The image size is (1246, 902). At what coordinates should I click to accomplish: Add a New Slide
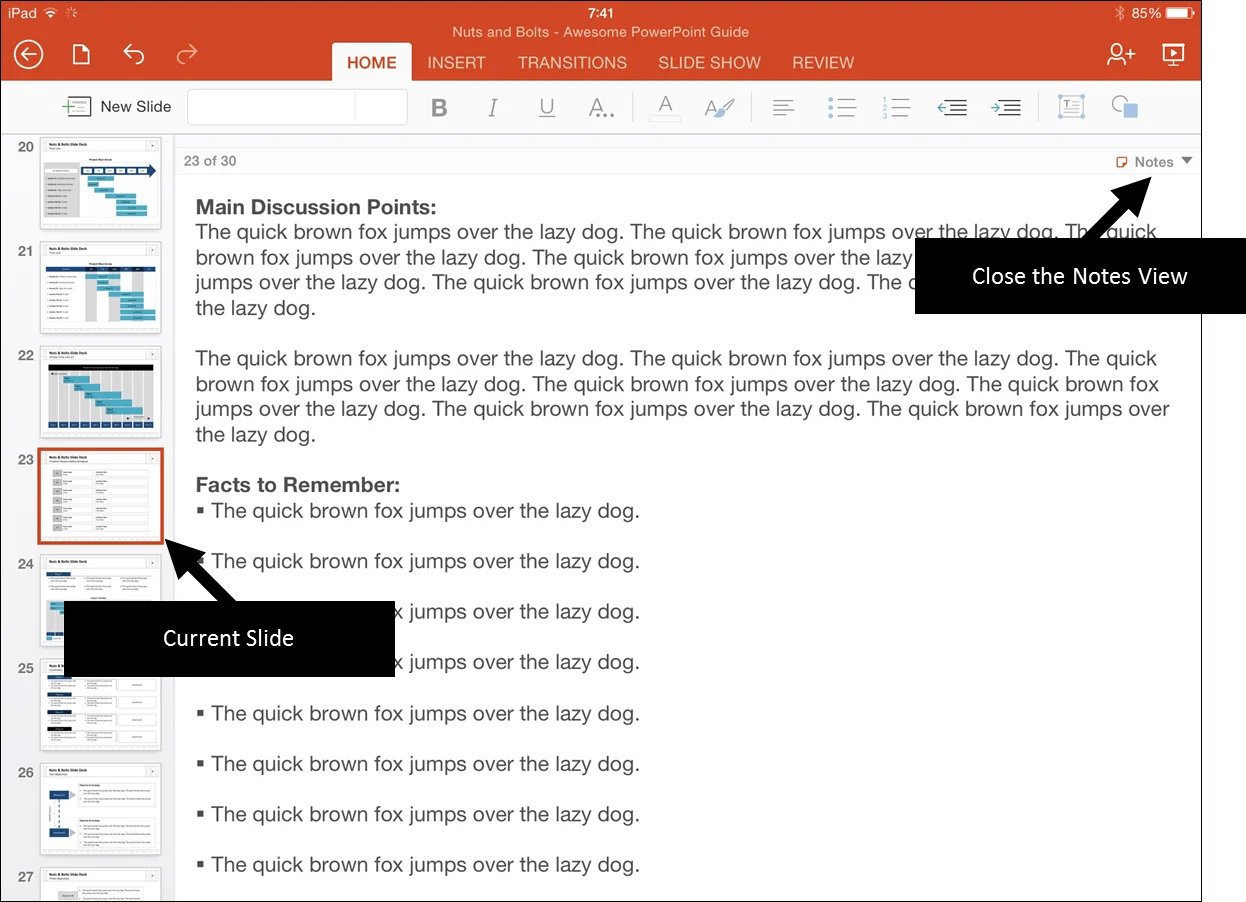pos(116,107)
